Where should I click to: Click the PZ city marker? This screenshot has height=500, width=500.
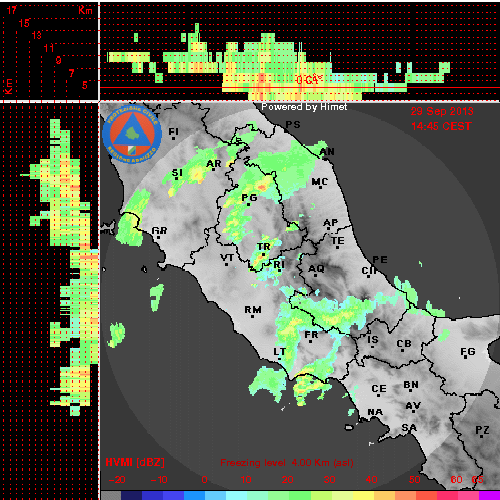(x=482, y=436)
